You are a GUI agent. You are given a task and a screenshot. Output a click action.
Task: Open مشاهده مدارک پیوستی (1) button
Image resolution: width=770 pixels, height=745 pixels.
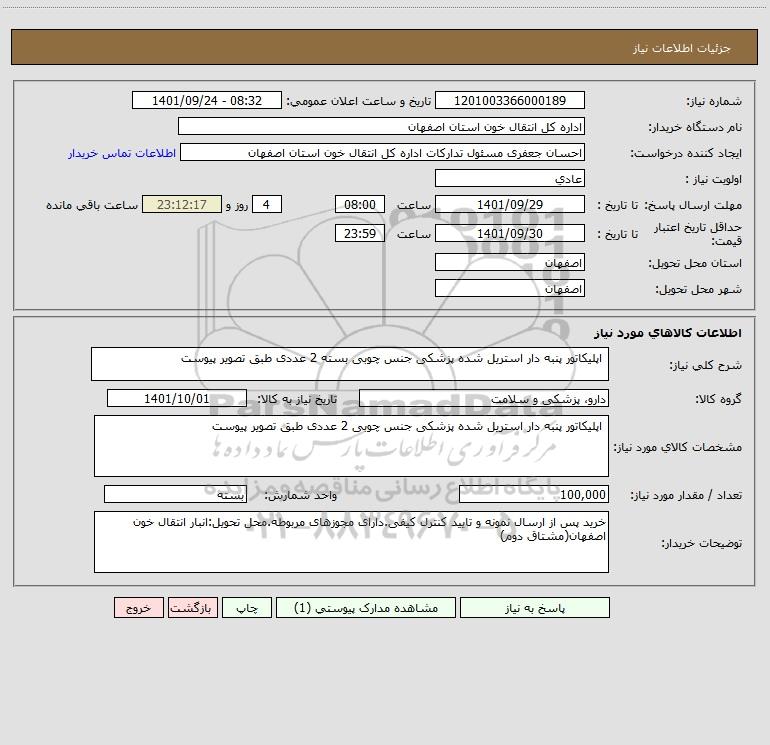point(366,608)
